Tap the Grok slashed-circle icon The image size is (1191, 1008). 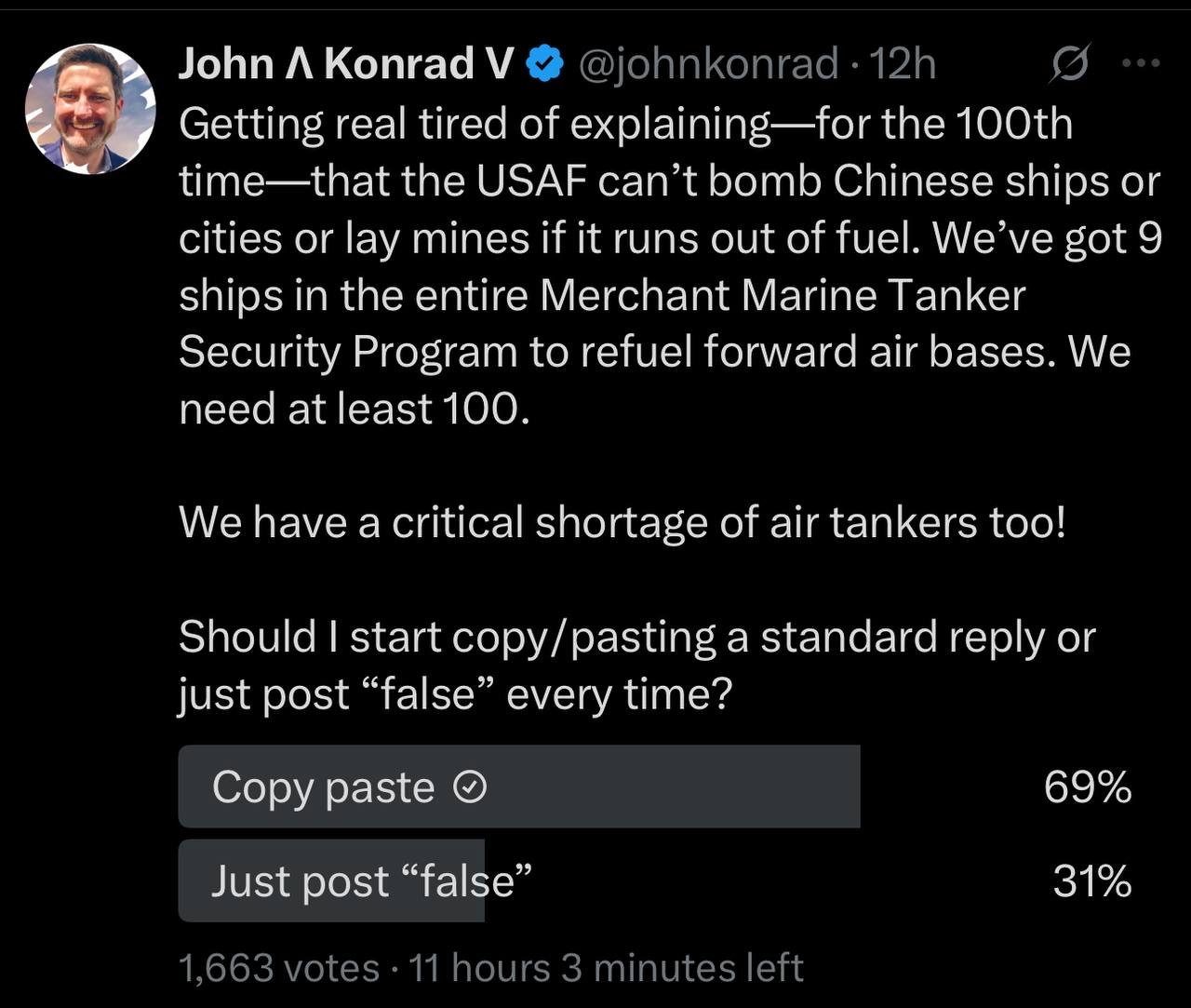coord(1070,64)
